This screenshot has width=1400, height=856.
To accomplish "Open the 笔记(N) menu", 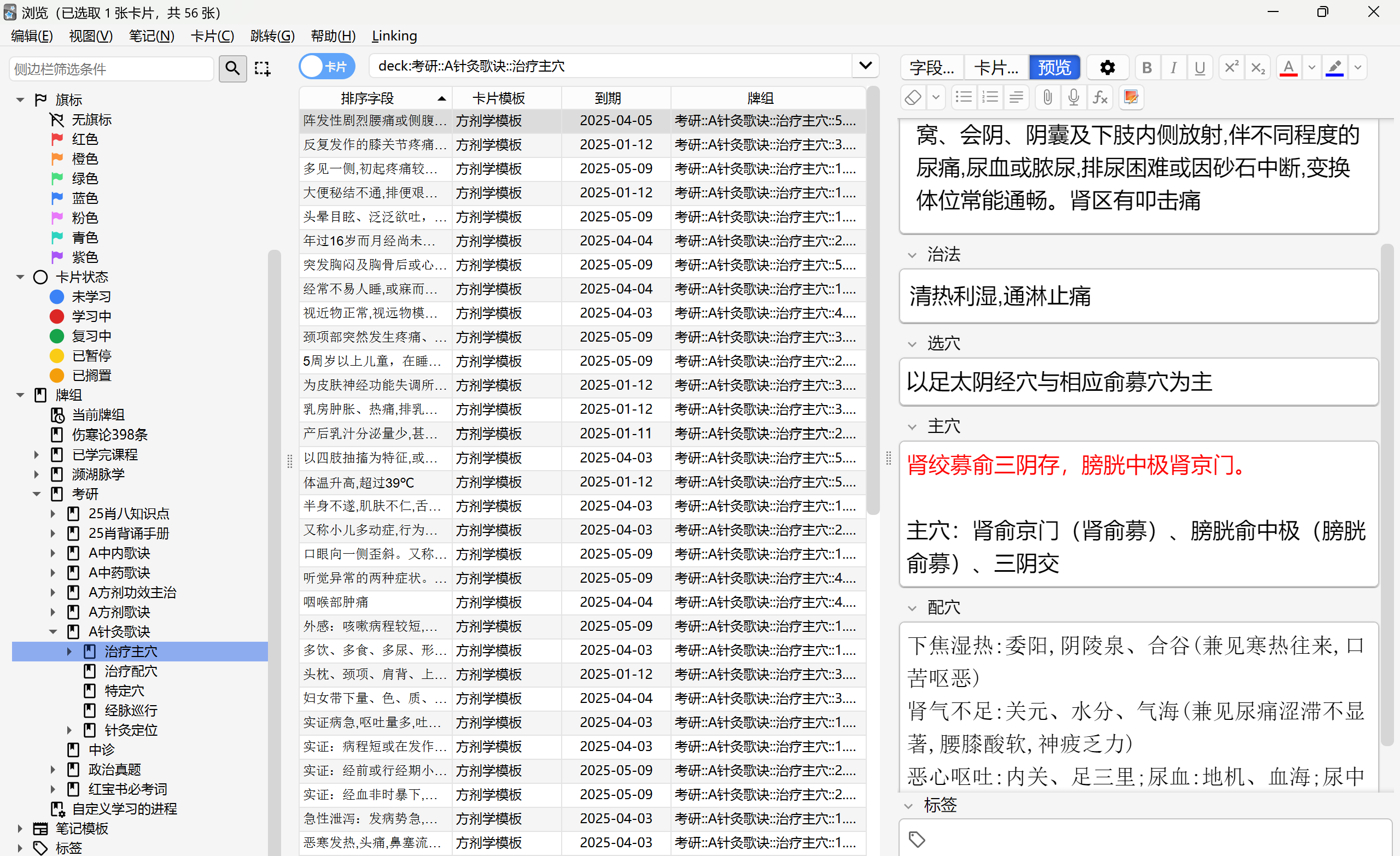I will 151,36.
